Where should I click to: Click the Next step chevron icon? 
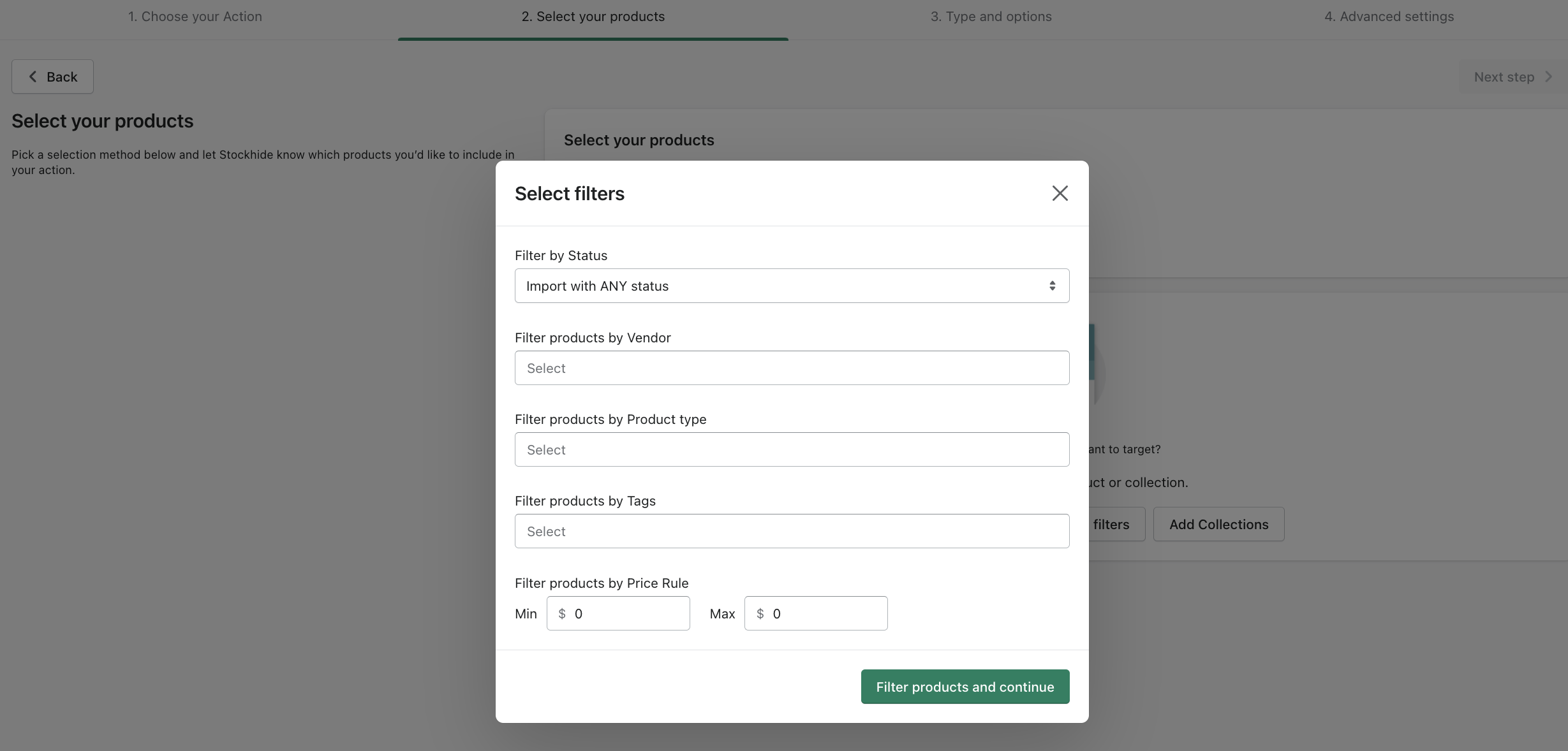[x=1549, y=77]
